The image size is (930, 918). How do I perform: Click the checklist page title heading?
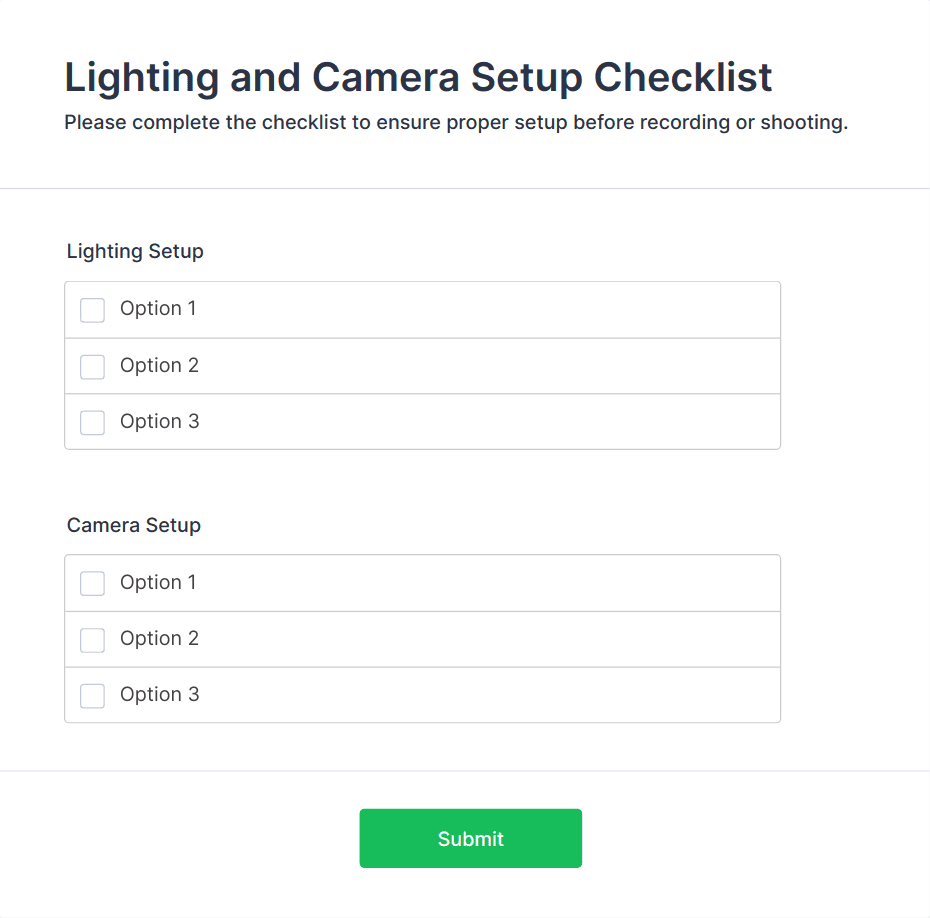pyautogui.click(x=418, y=77)
